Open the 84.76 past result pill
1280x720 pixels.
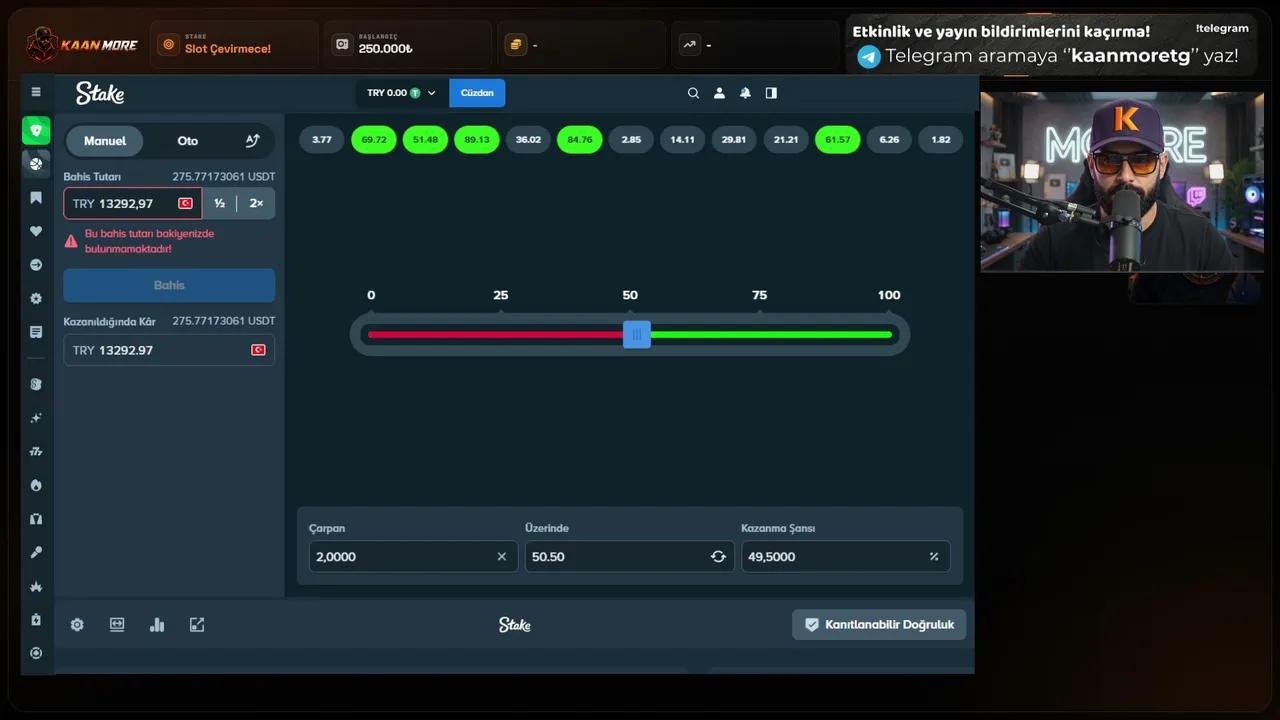coord(580,140)
